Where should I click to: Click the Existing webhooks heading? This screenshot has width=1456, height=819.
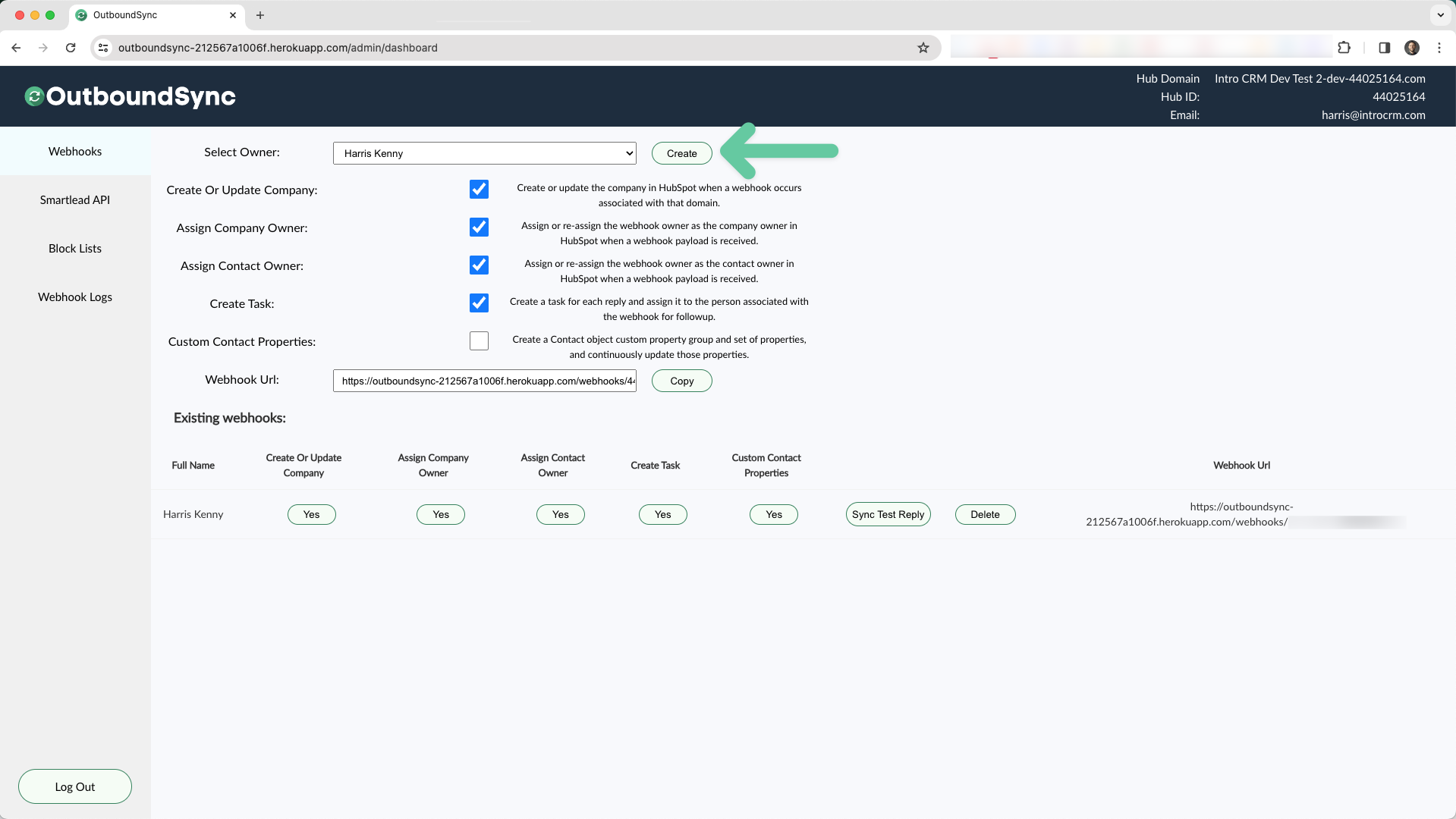point(230,418)
